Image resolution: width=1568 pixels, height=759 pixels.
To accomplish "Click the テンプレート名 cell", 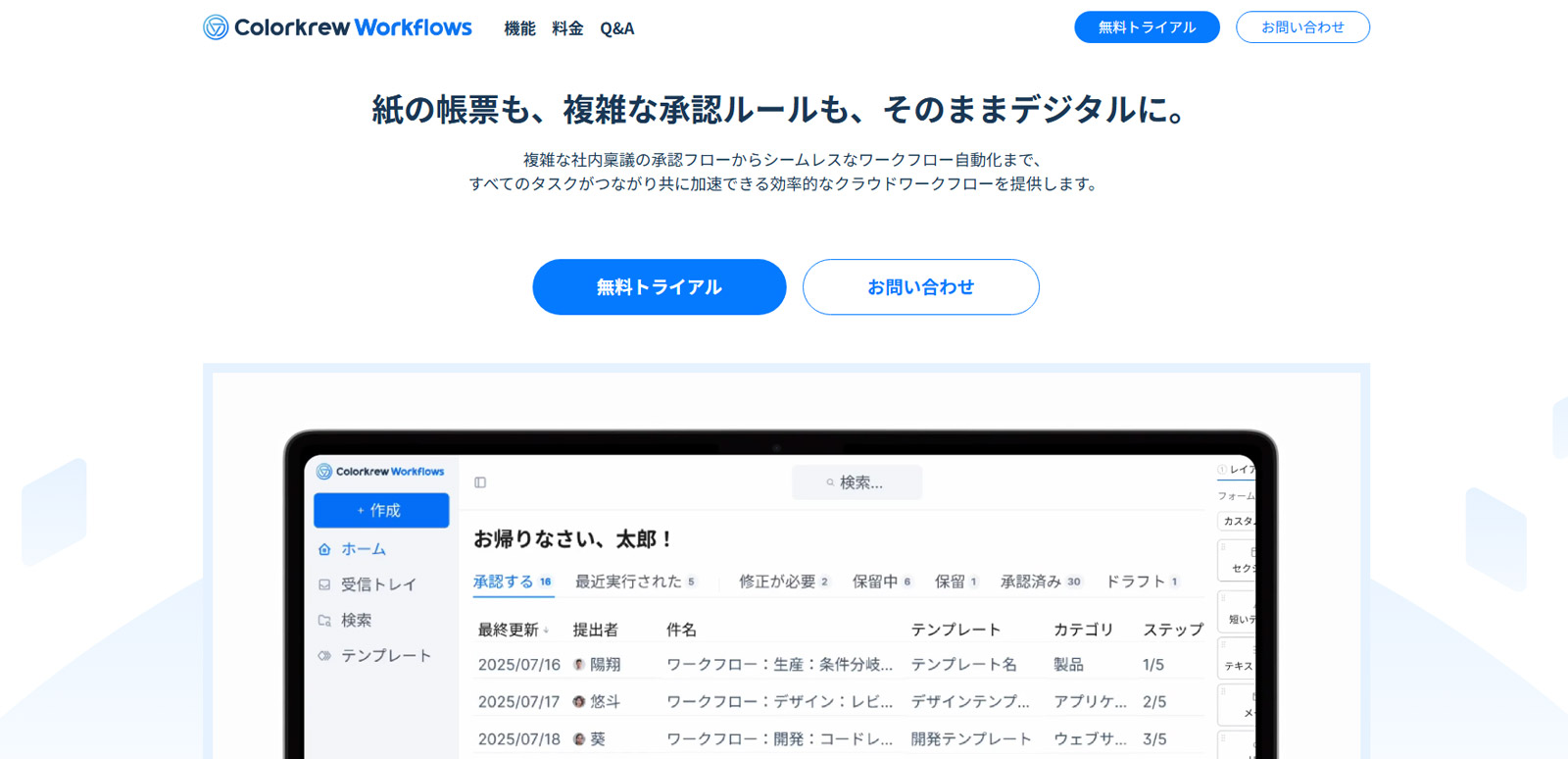I will tap(964, 665).
